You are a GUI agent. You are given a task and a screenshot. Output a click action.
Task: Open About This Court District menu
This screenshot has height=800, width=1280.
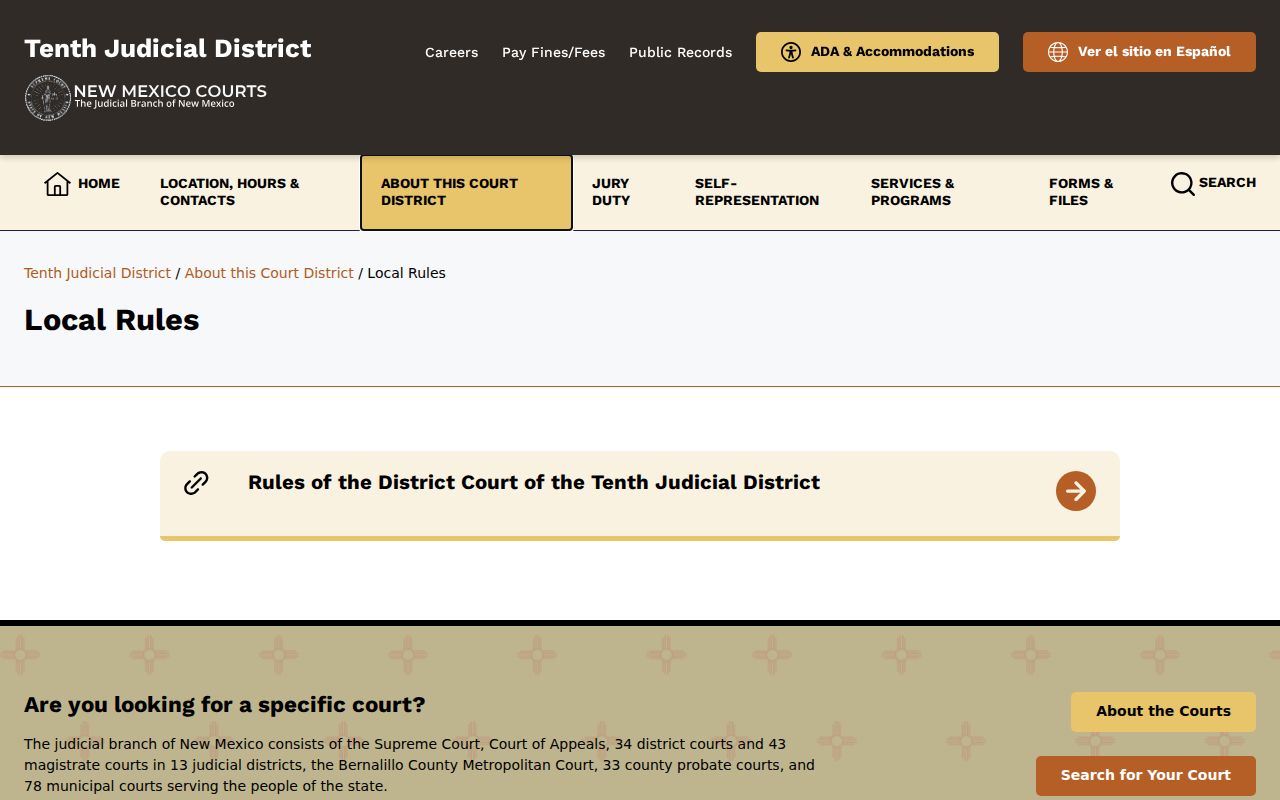pos(466,192)
